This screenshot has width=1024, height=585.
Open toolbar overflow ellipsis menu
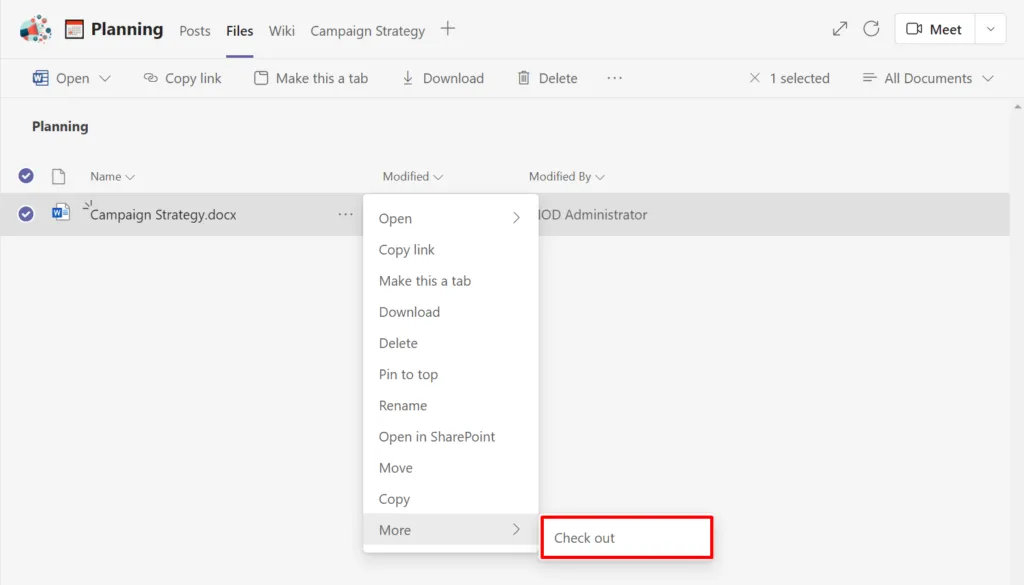pos(614,78)
